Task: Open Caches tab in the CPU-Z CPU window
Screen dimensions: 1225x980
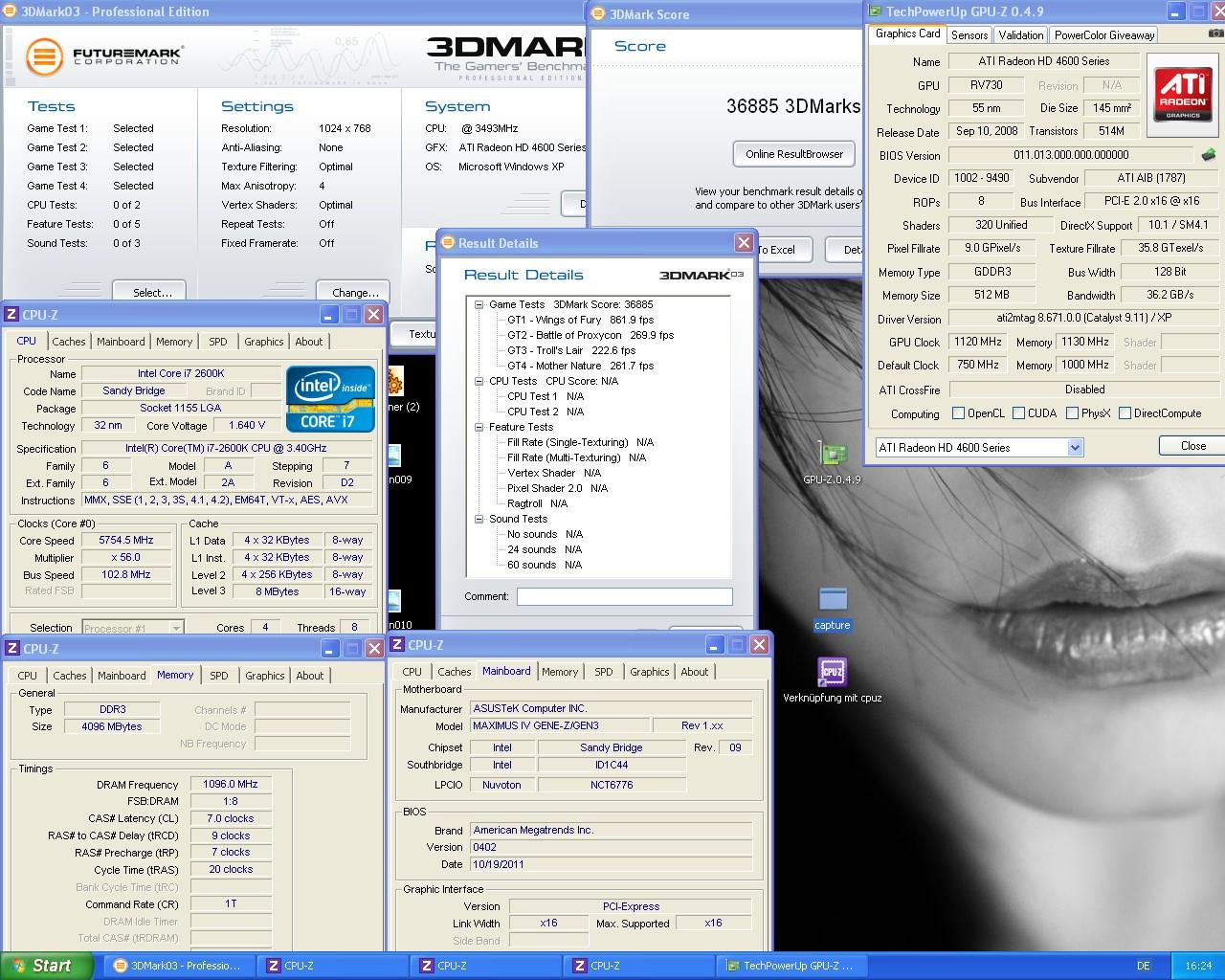Action: [x=69, y=342]
